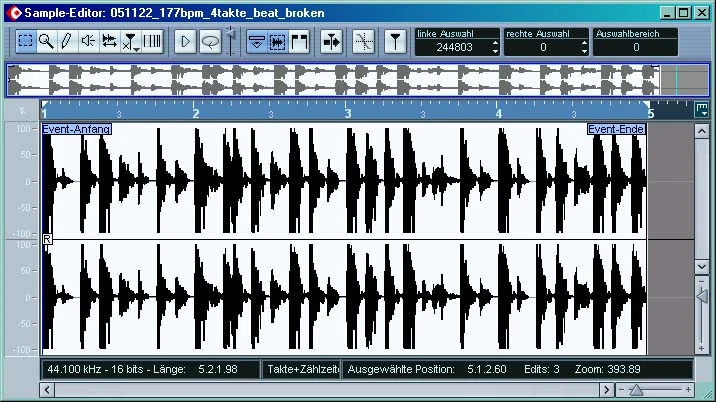Click the Event-Ende marker label
This screenshot has width=716, height=402.
[616, 129]
